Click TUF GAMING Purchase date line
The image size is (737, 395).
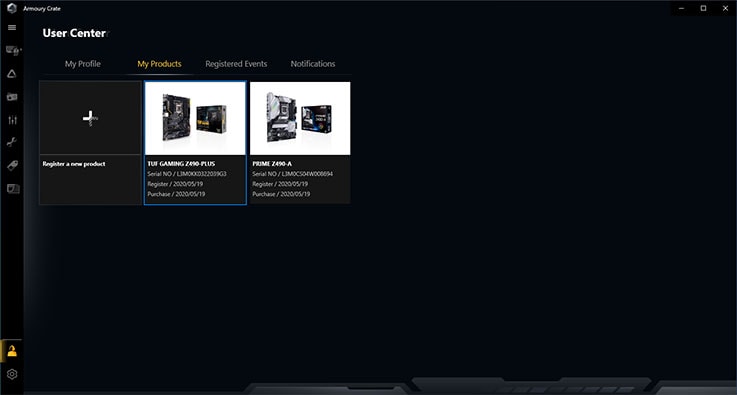click(x=176, y=194)
